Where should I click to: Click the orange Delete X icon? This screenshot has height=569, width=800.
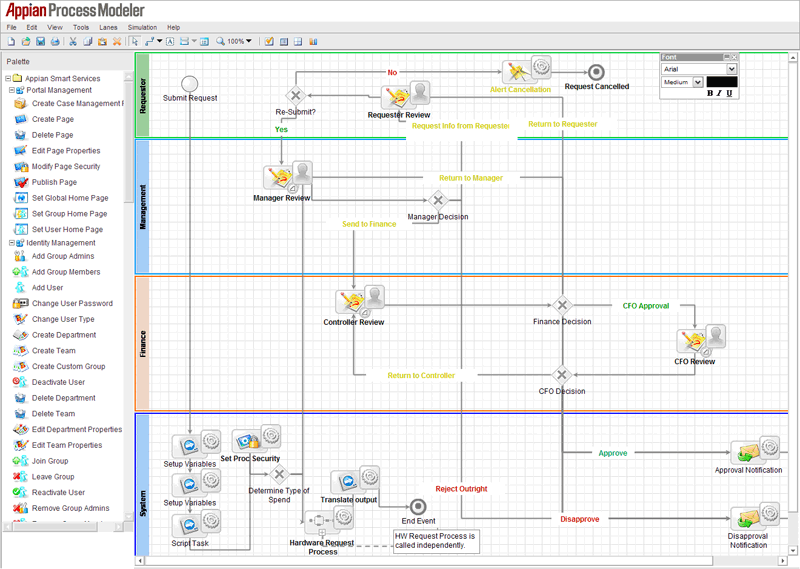pos(117,41)
